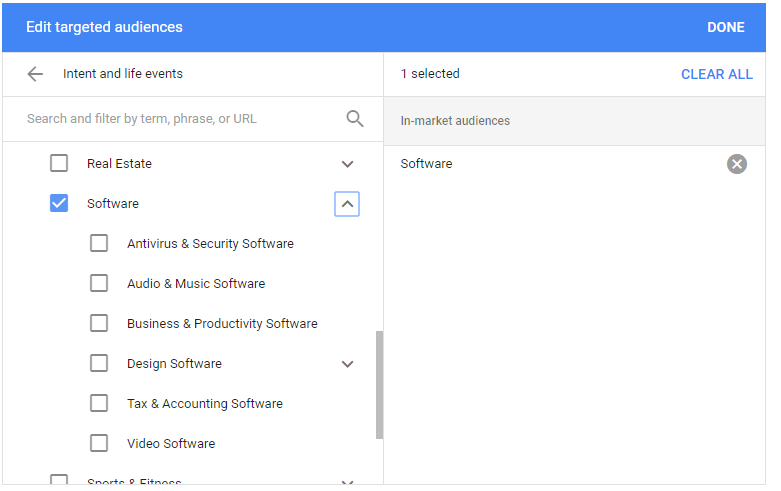Tick the Tax & Accounting Software checkbox
Viewport: 781px width, 491px height.
[x=99, y=403]
